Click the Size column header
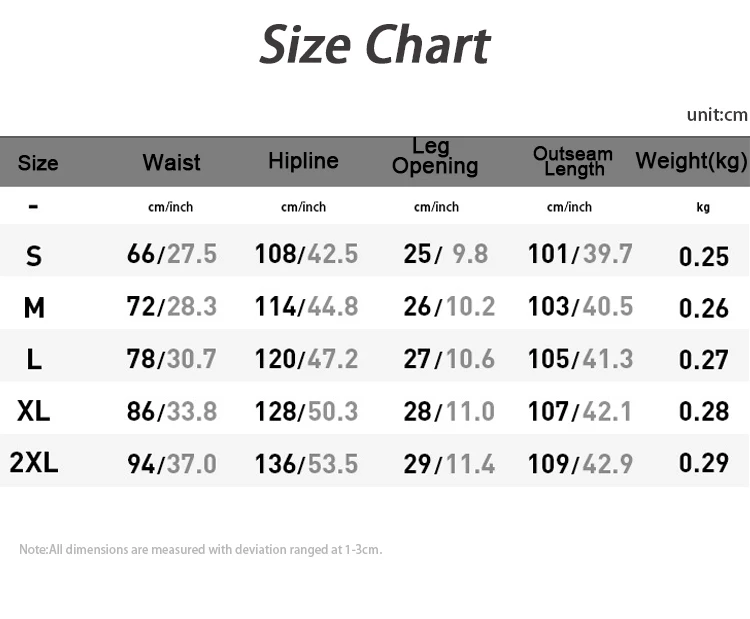The image size is (750, 619). click(38, 163)
